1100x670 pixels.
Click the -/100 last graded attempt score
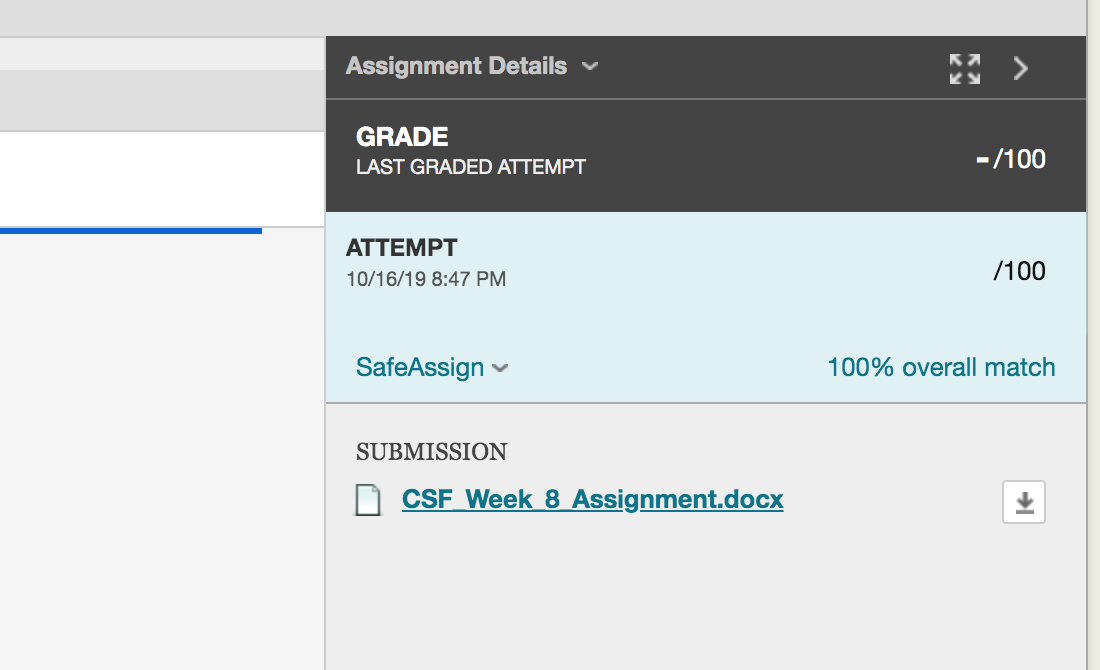(1010, 159)
